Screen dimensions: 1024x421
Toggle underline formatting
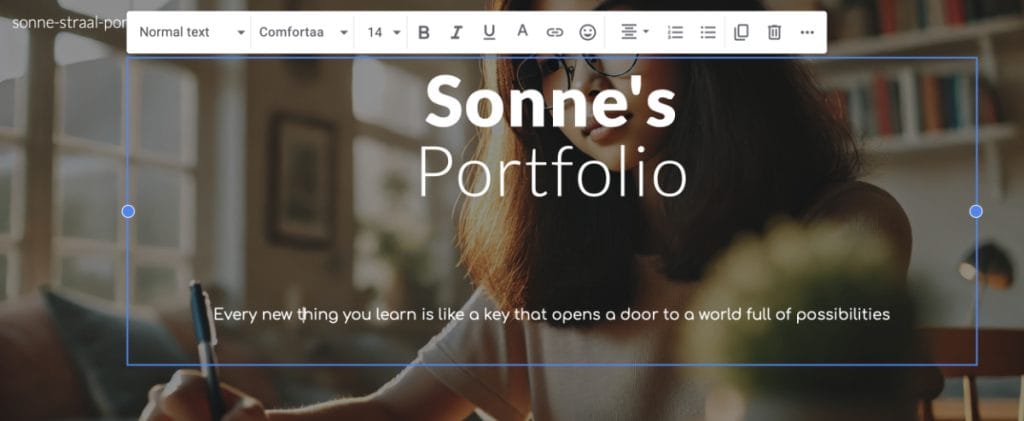489,32
